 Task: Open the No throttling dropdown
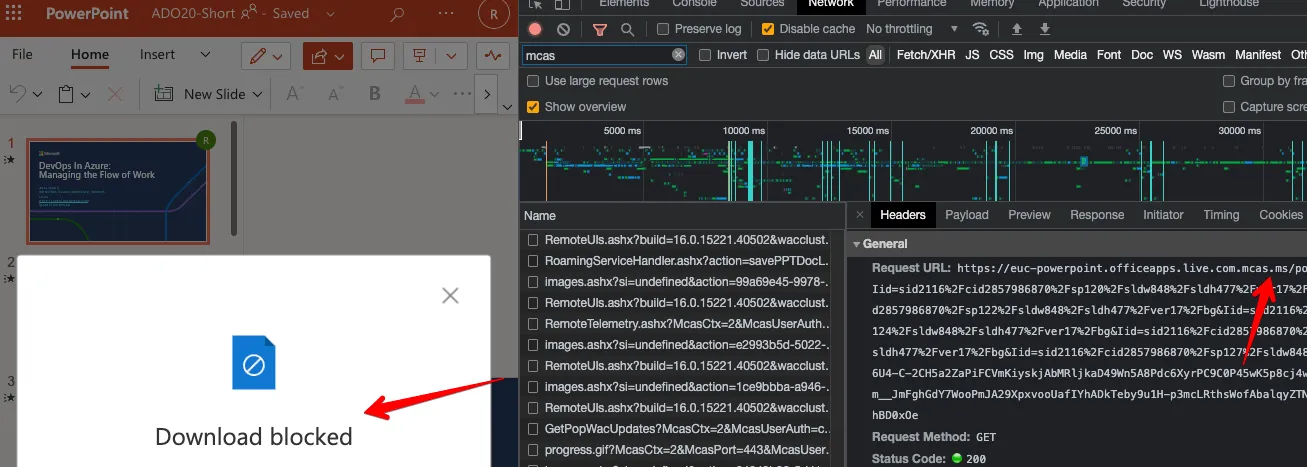click(912, 30)
